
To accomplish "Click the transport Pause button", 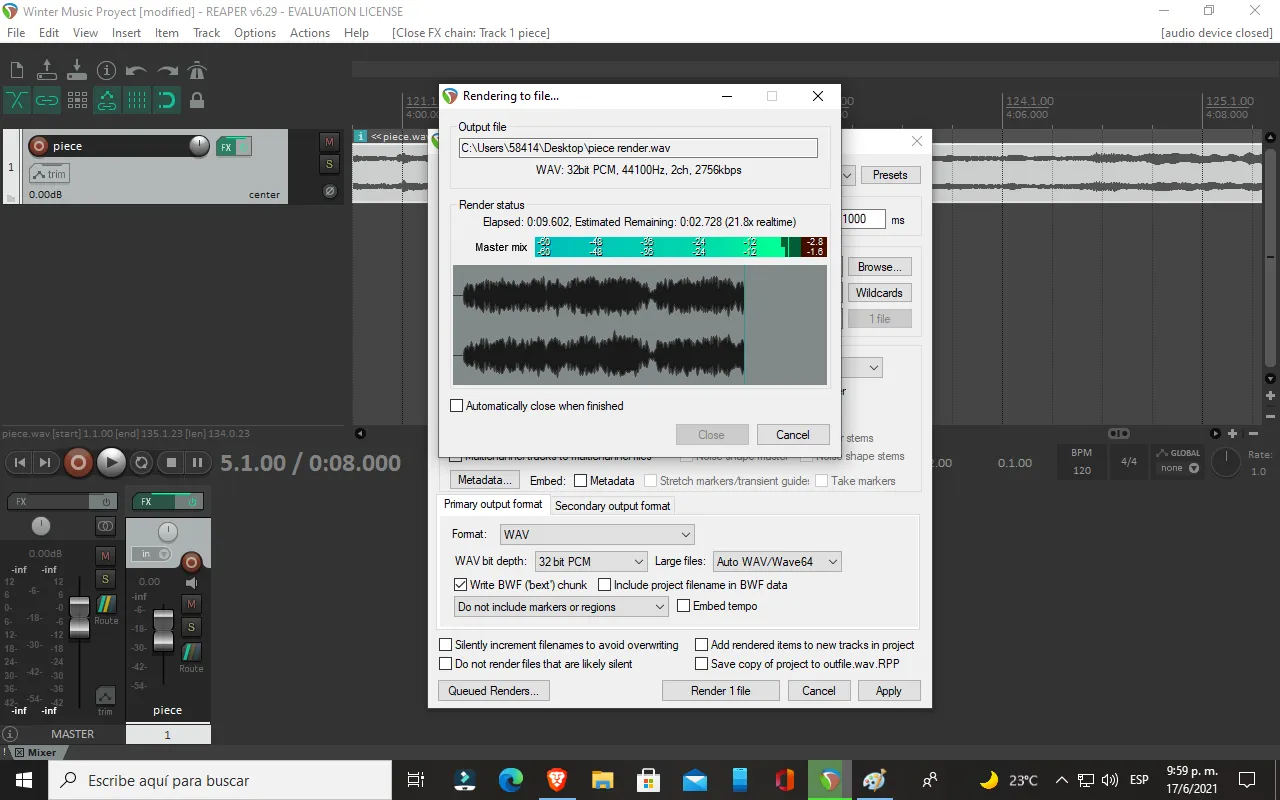I will 198,462.
